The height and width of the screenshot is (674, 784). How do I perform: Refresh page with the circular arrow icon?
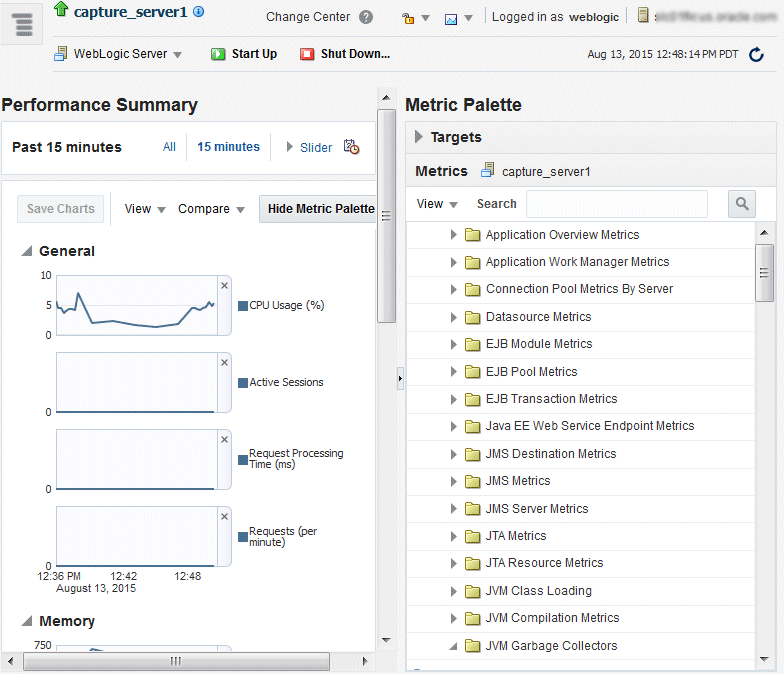(x=756, y=54)
